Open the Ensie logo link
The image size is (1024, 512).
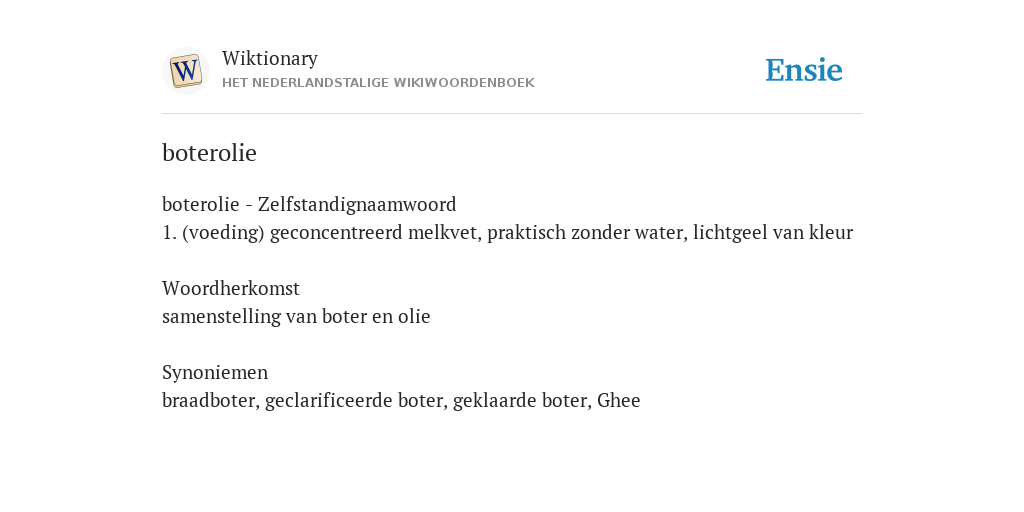tap(803, 70)
